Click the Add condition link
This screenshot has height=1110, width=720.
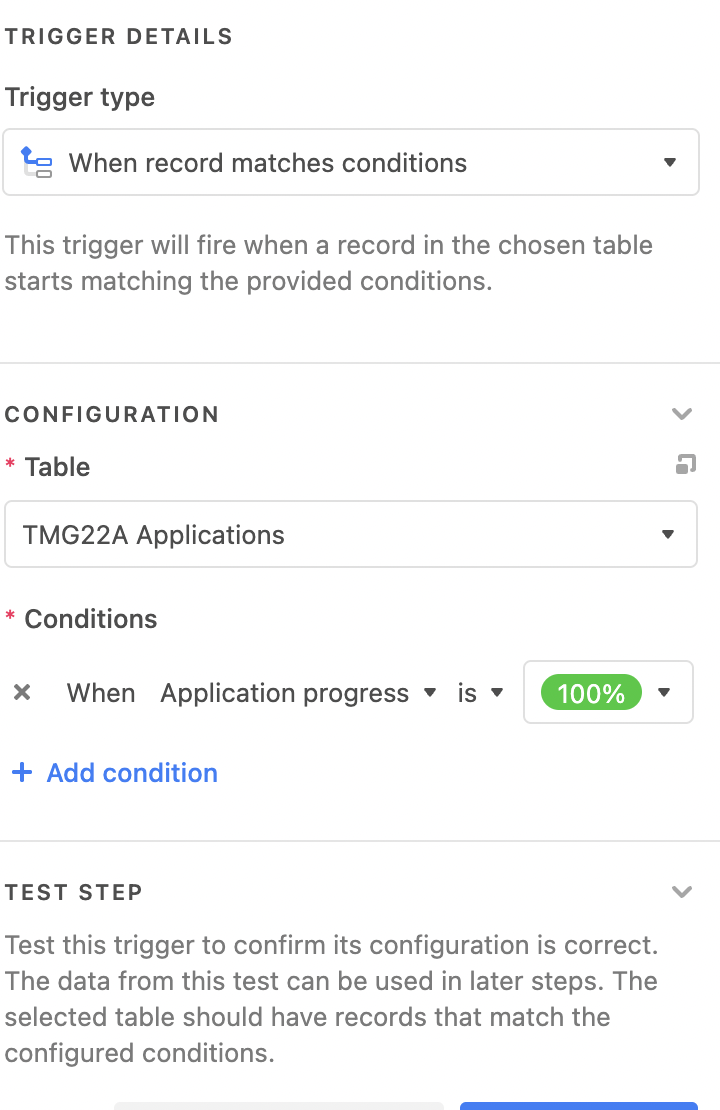click(x=132, y=772)
